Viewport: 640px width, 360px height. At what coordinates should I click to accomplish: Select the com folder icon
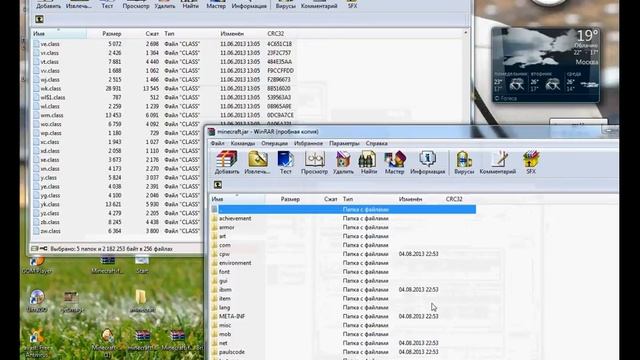(215, 245)
